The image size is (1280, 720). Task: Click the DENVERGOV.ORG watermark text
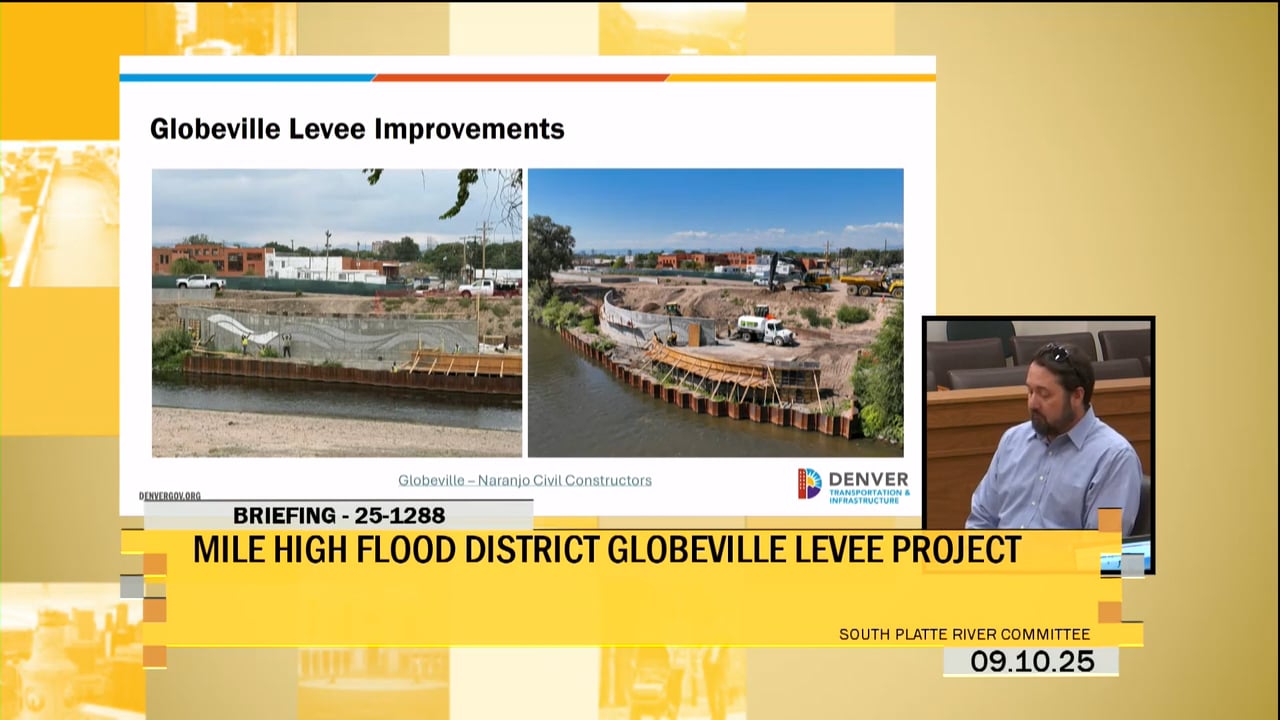(x=169, y=496)
